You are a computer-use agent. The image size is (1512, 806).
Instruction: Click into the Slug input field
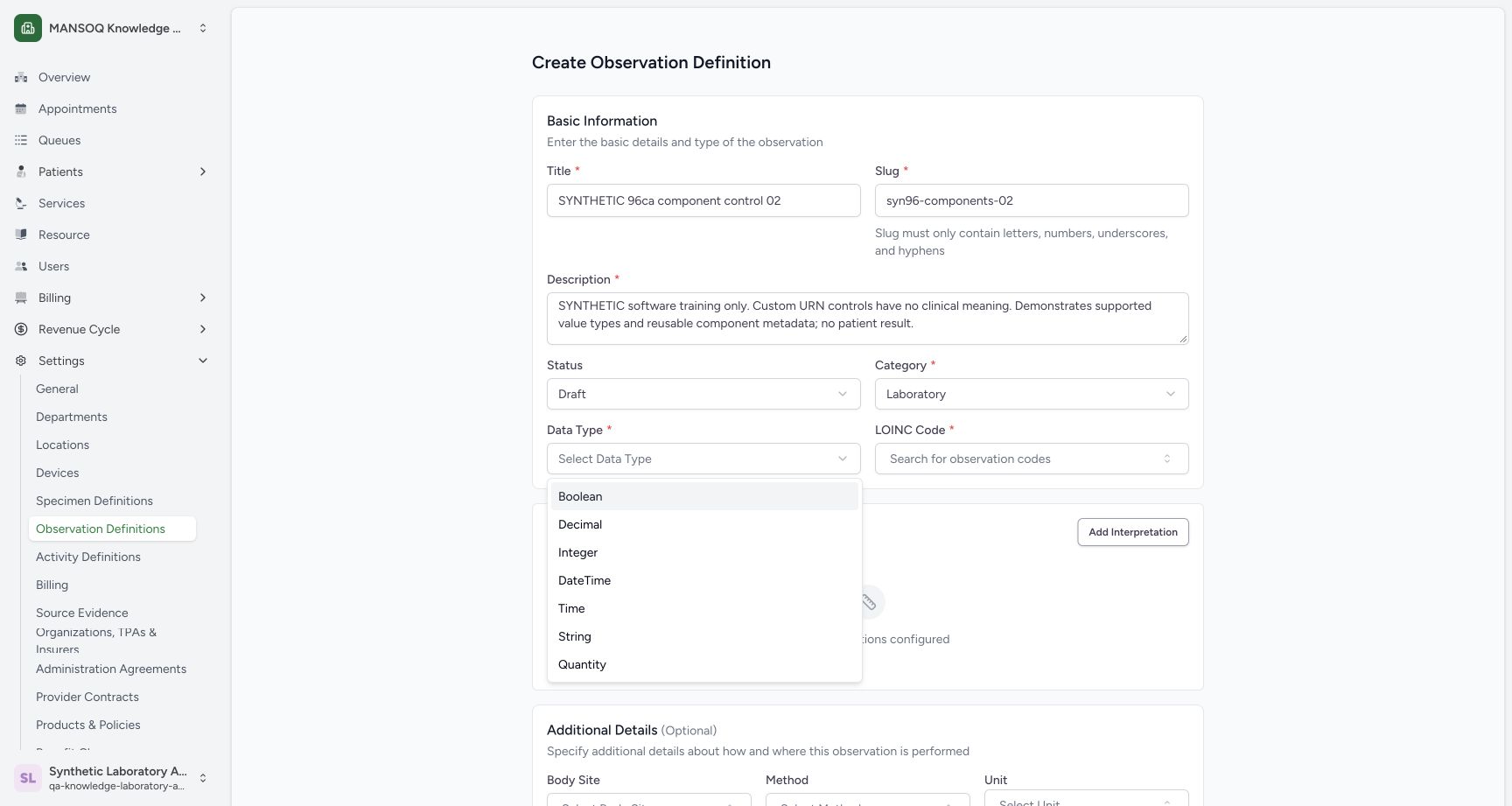[x=1032, y=200]
